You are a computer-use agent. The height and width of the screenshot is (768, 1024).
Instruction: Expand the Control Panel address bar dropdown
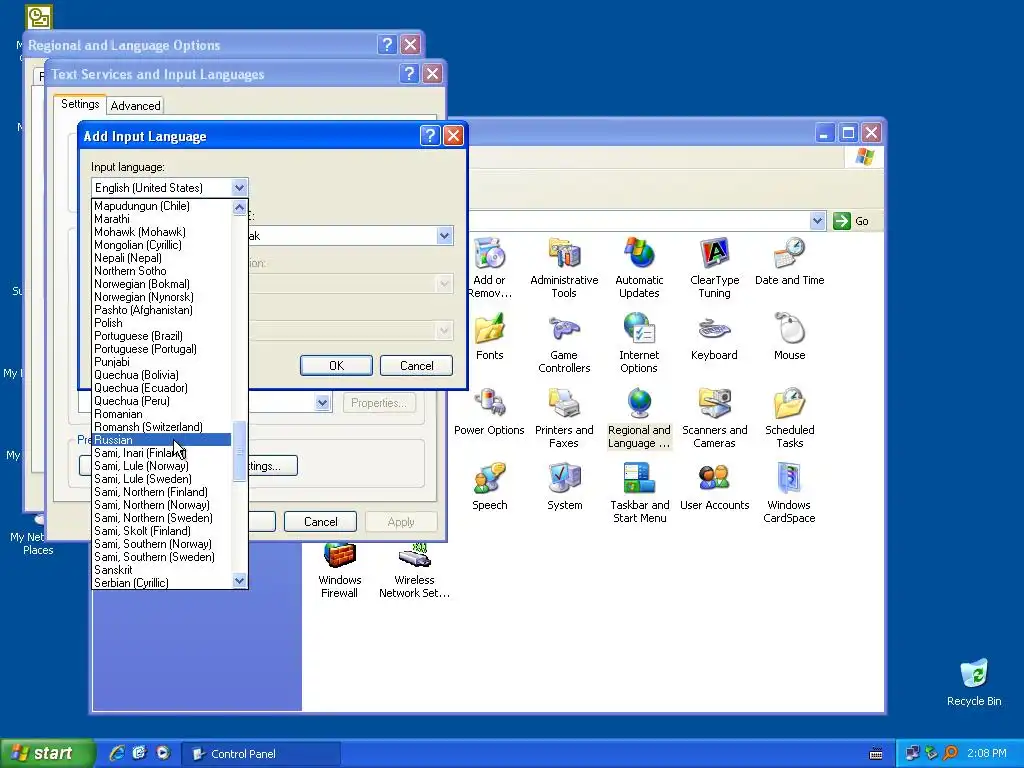[x=818, y=221]
